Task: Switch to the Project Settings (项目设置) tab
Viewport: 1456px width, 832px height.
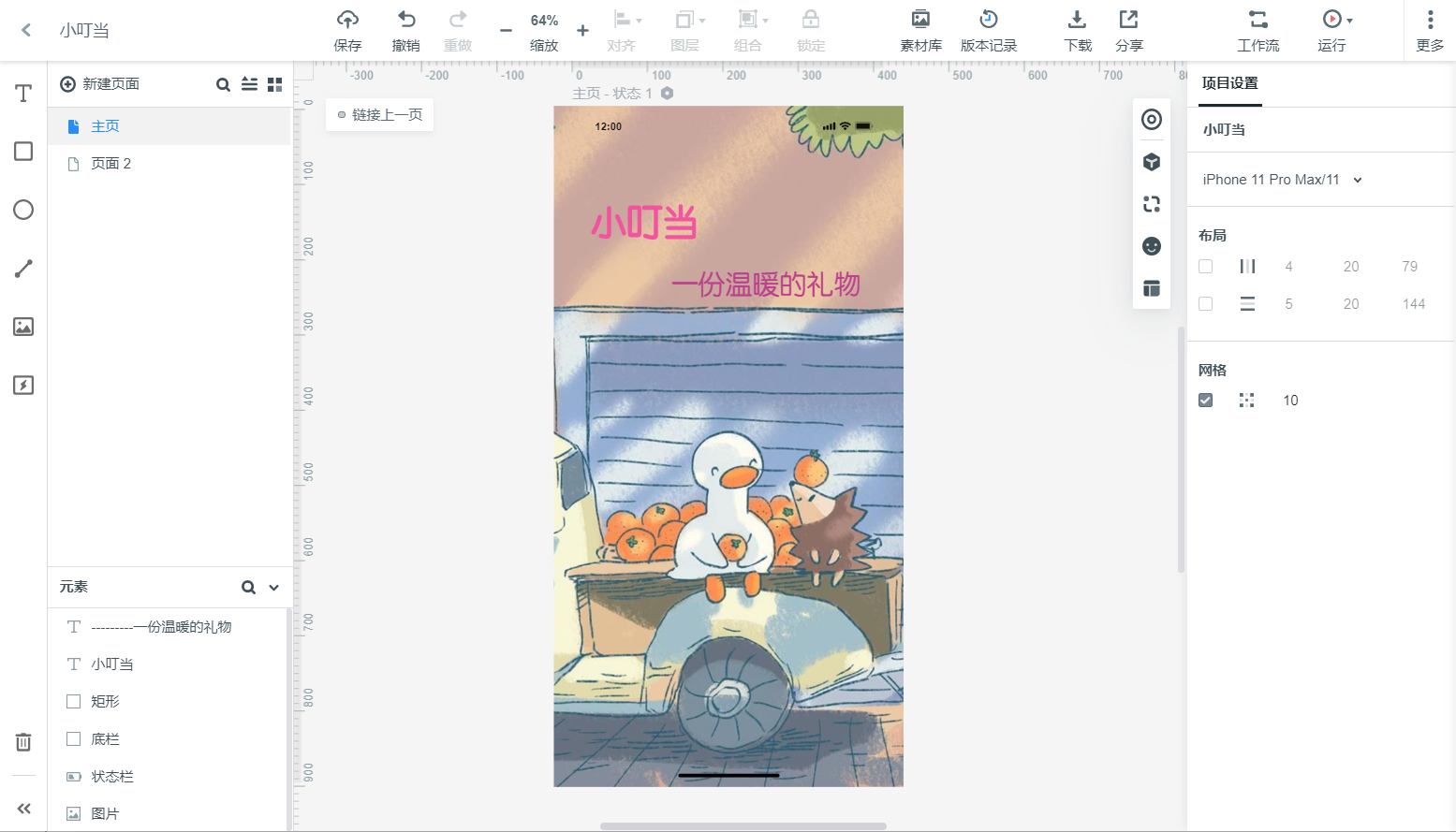Action: 1230,83
